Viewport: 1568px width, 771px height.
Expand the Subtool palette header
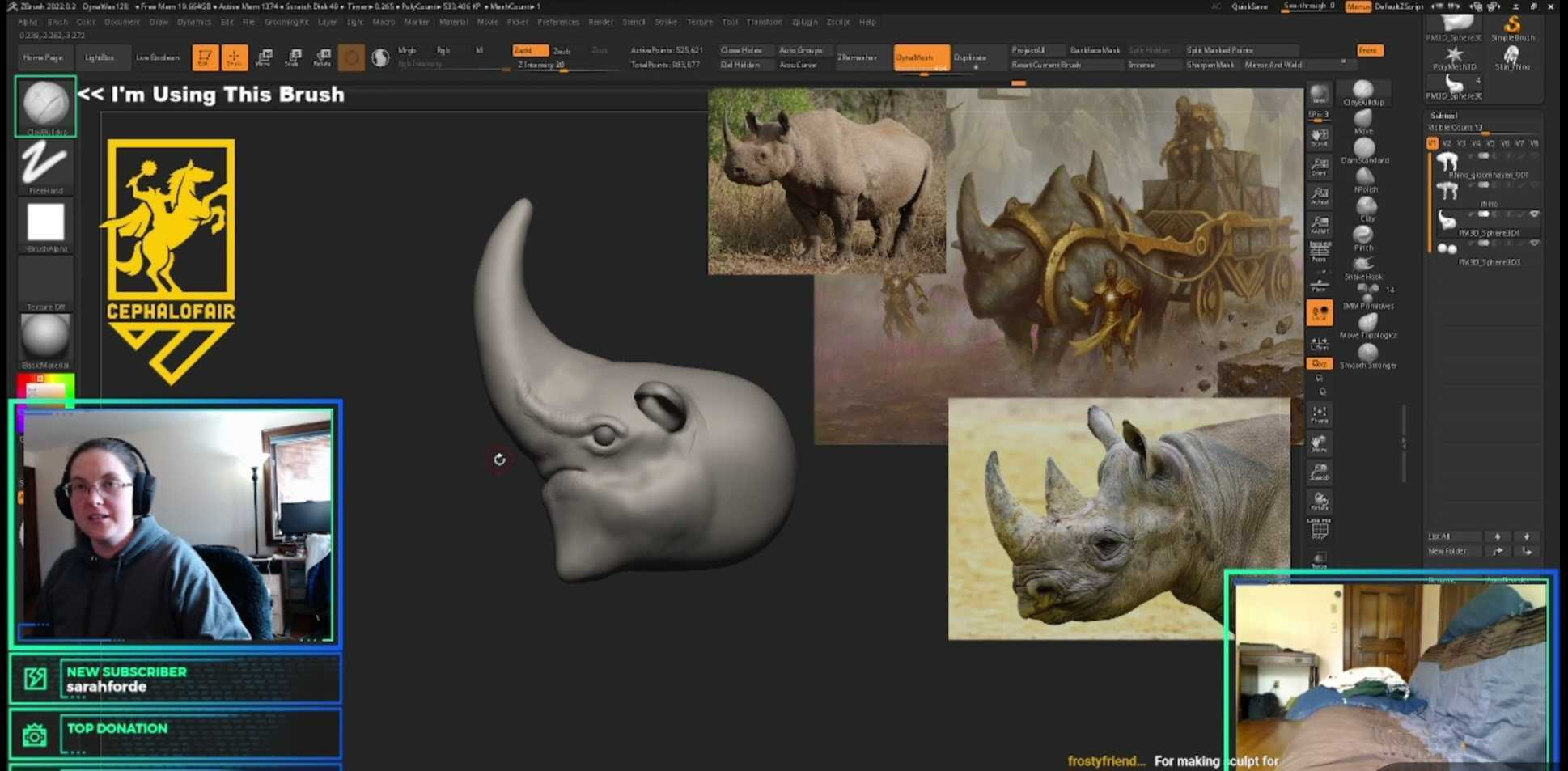click(1443, 116)
